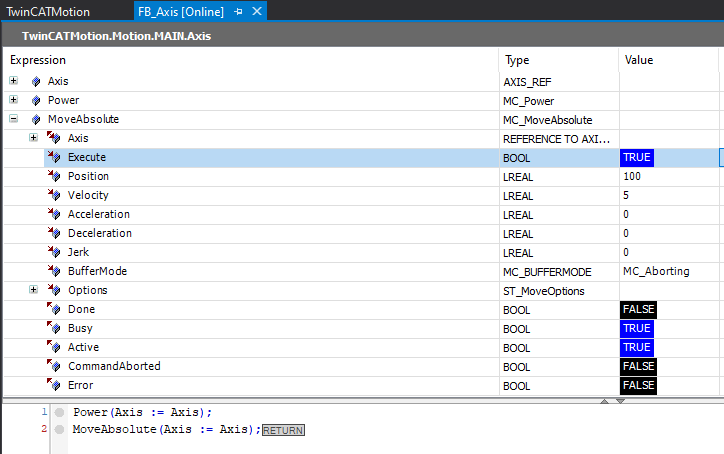Click the Velocity value 5
724x454 pixels.
pos(626,195)
